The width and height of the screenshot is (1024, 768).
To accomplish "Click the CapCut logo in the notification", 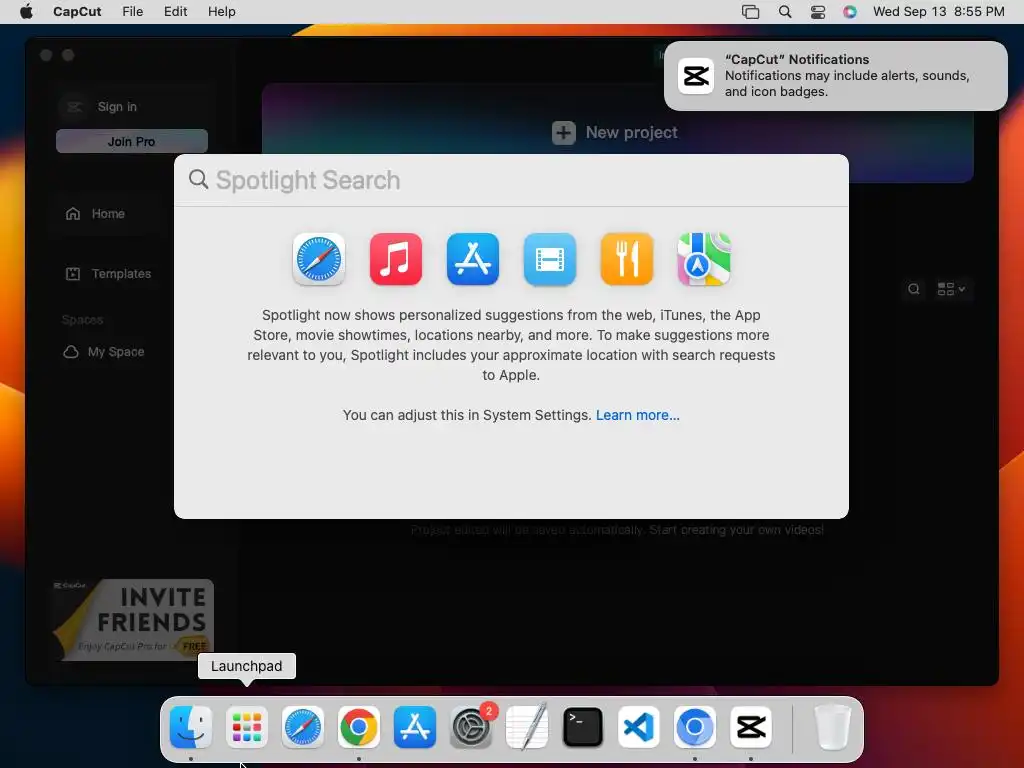I will [x=696, y=76].
